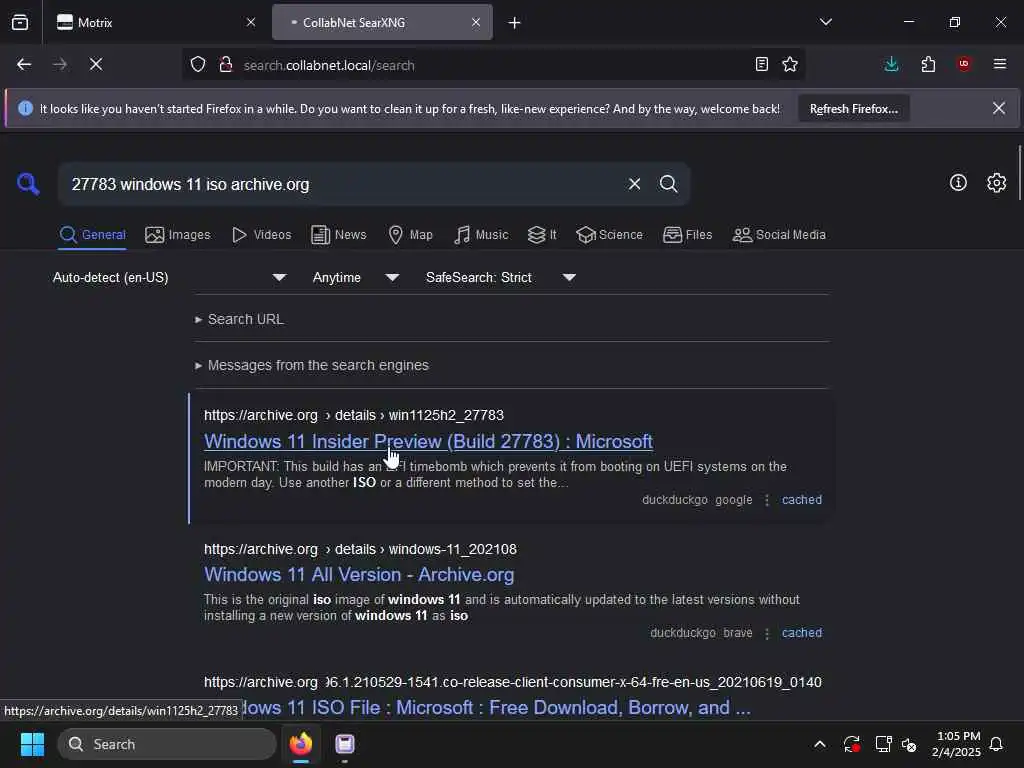Viewport: 1024px width, 768px height.
Task: Open a new browser tab
Action: pos(515,23)
